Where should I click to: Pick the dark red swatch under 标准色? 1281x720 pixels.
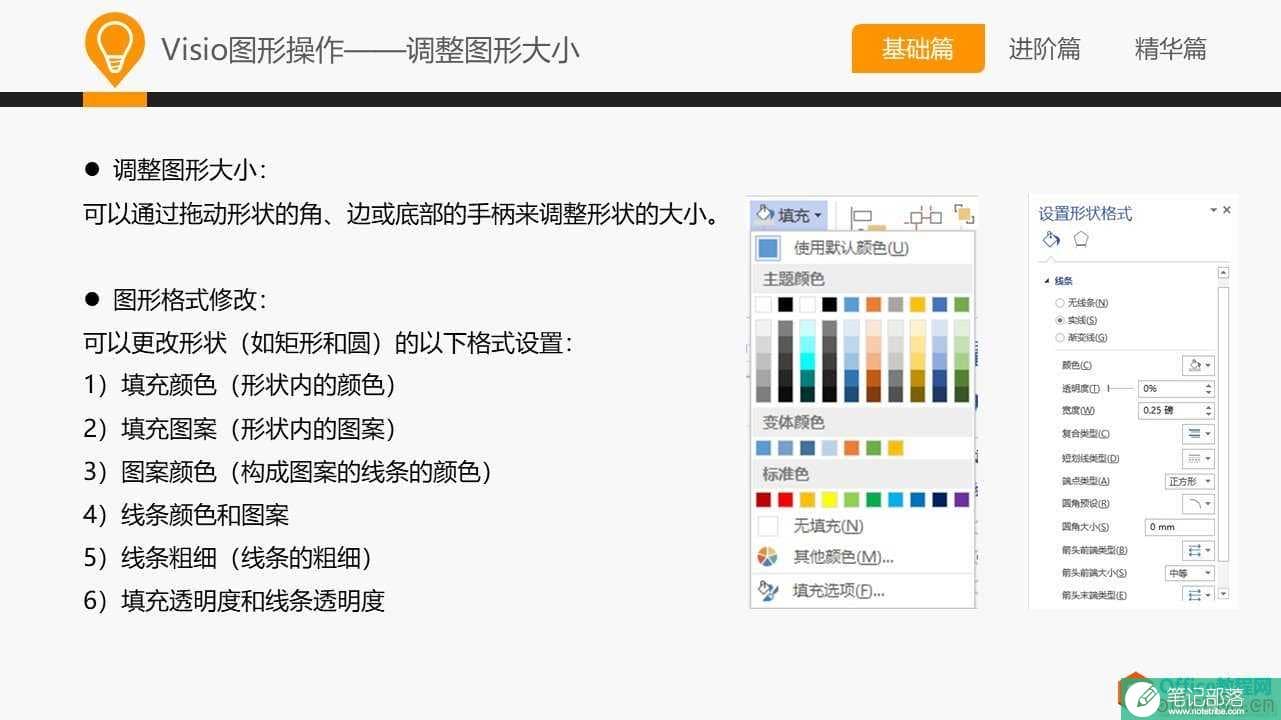(x=763, y=499)
